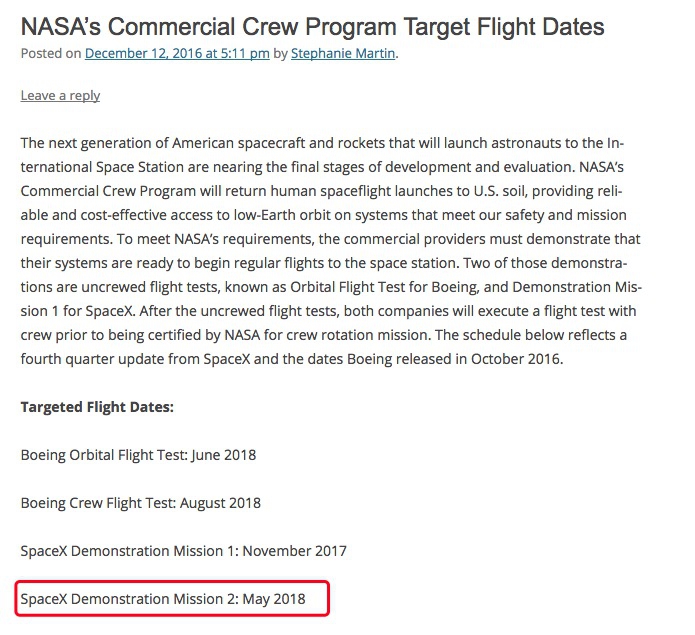Click the Posted on text before the date
This screenshot has width=695, height=635.
pos(51,54)
